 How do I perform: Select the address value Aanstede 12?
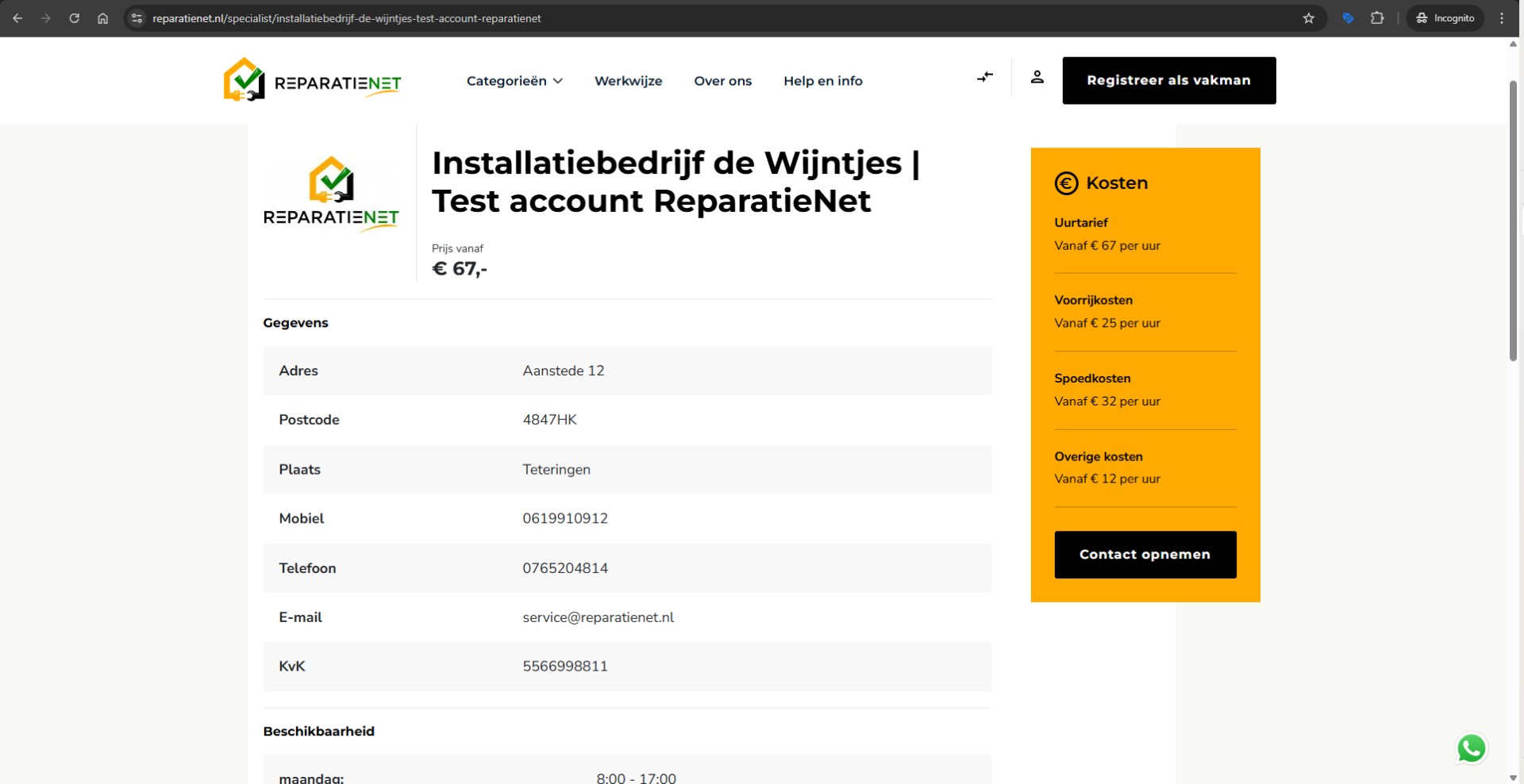click(x=564, y=371)
